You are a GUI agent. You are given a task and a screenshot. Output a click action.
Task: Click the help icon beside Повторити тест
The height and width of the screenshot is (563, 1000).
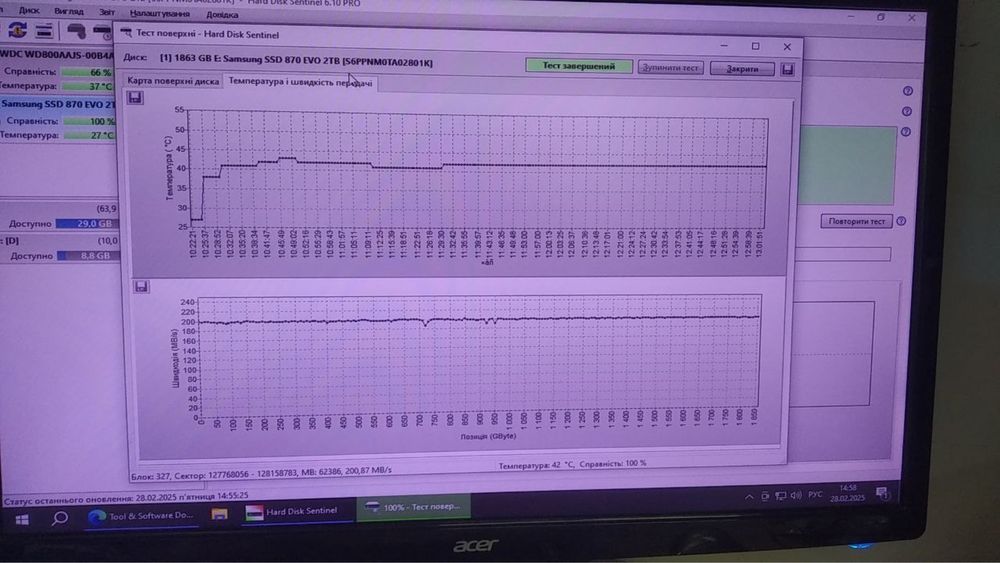tap(901, 221)
